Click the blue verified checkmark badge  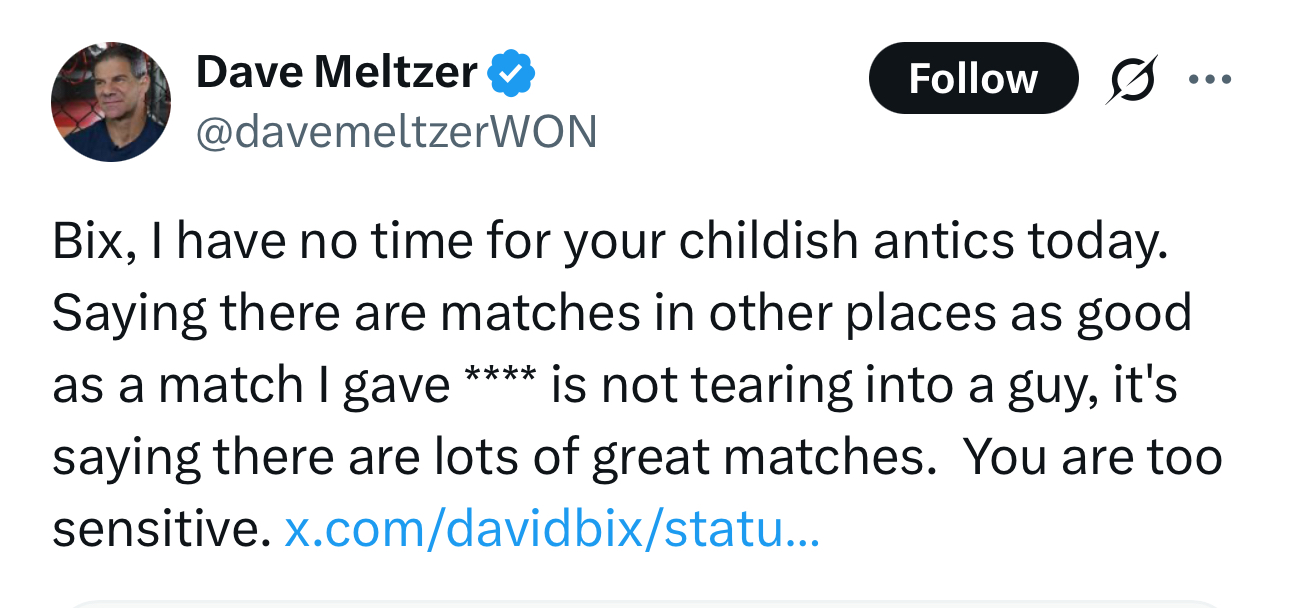click(512, 73)
